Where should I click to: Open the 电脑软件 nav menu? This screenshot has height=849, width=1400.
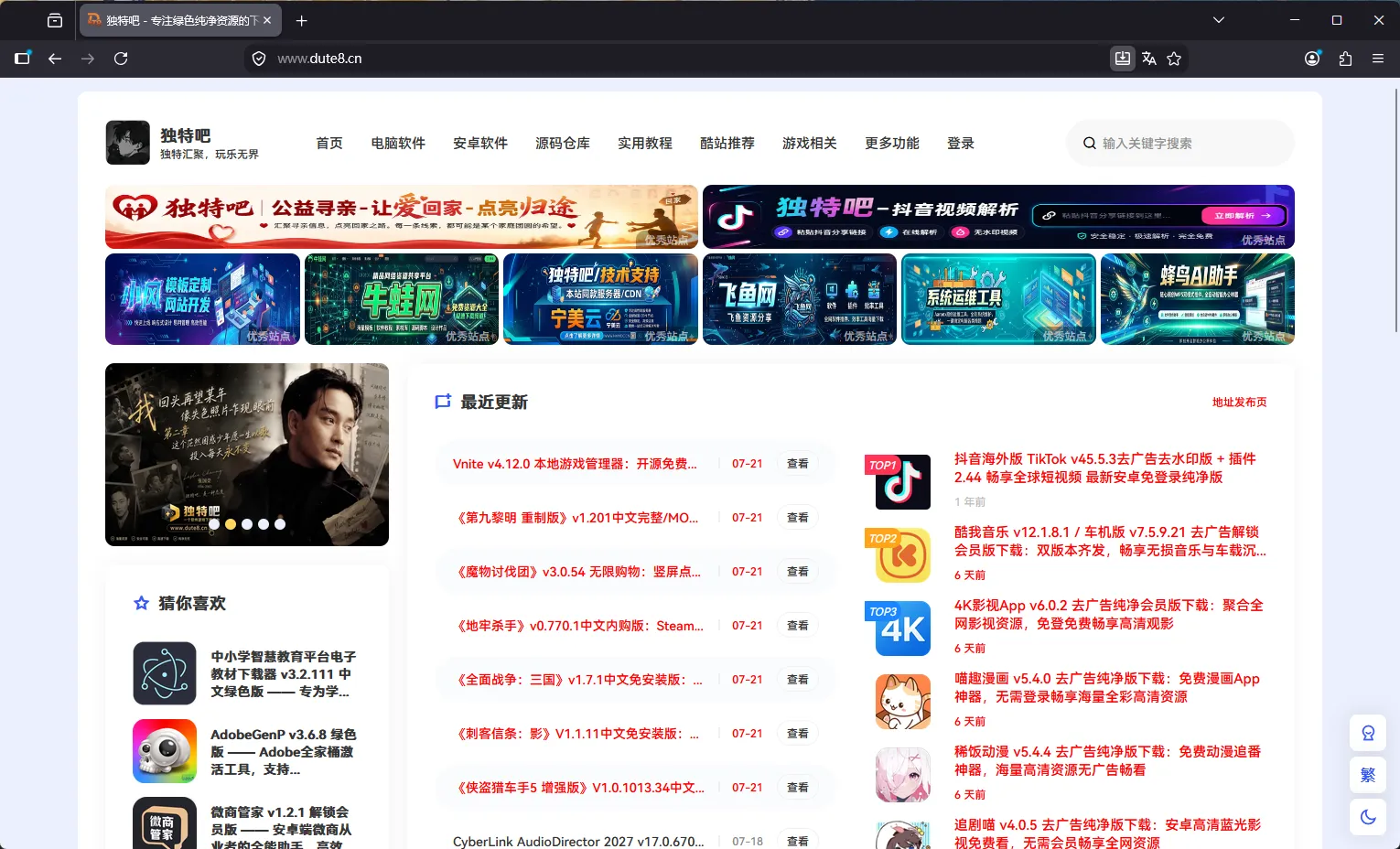(x=398, y=143)
